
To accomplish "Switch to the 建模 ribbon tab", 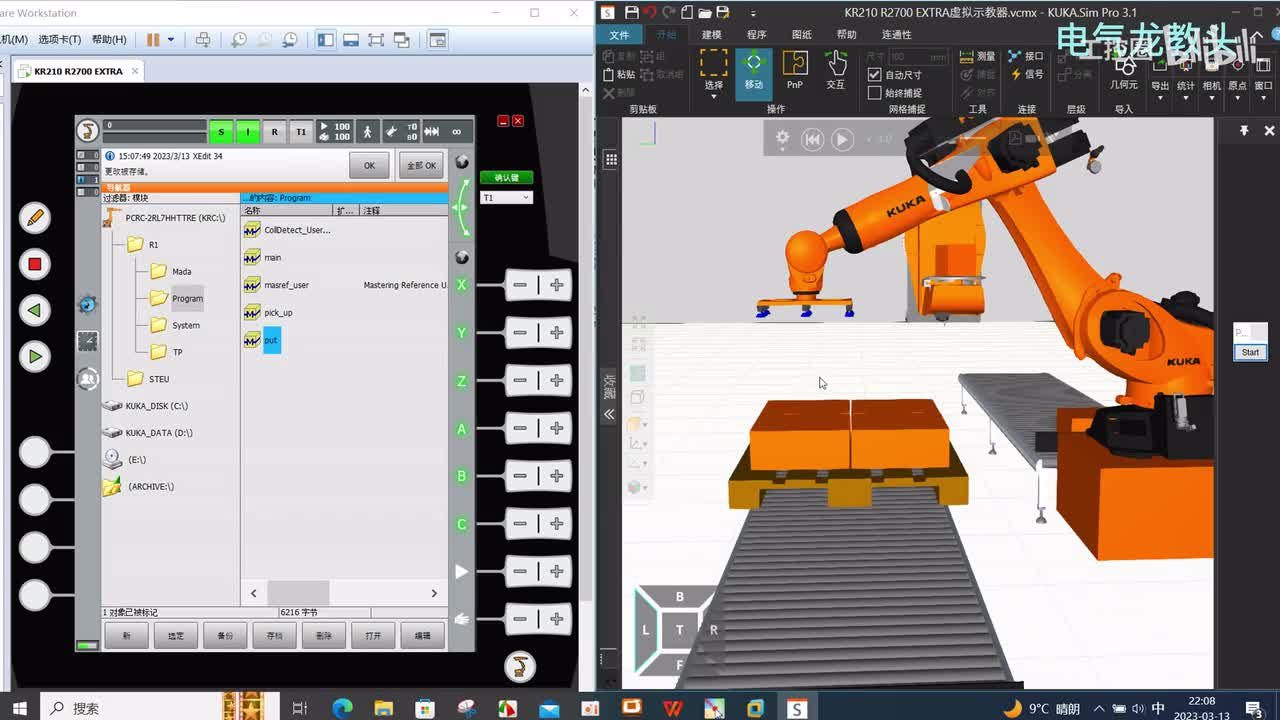I will [x=711, y=34].
